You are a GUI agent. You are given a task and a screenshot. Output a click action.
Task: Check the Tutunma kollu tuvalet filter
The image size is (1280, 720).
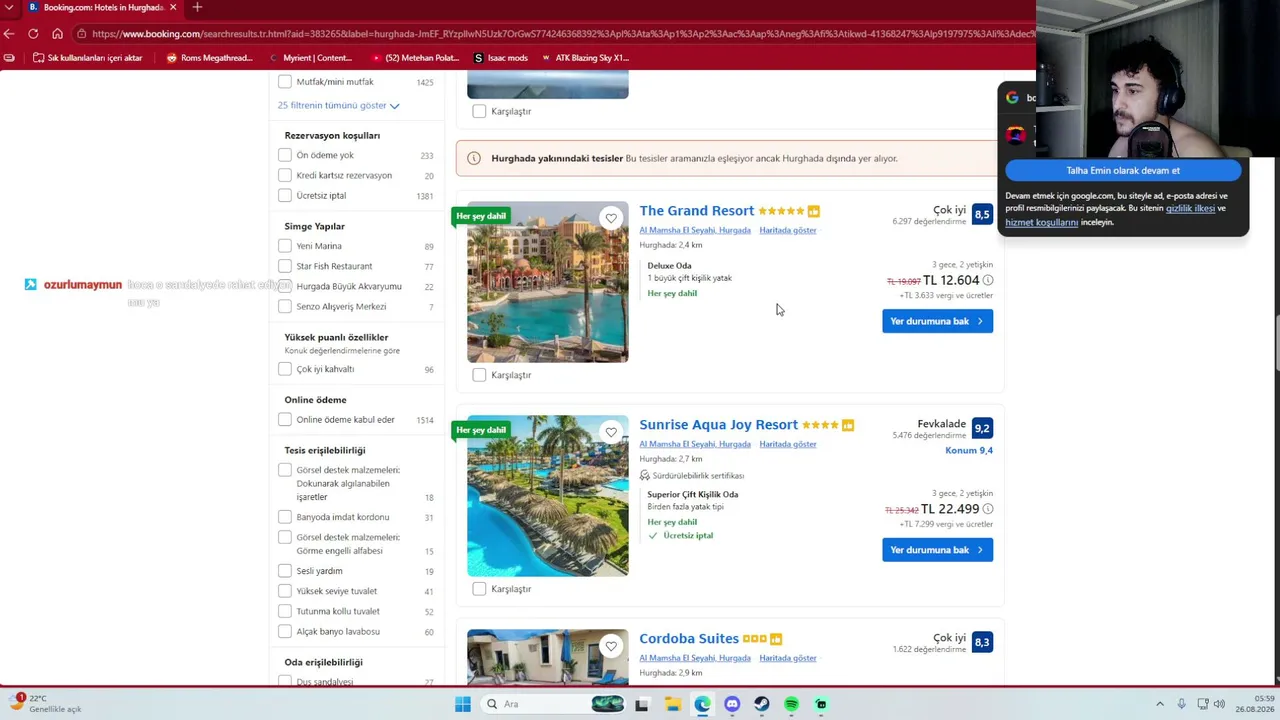point(285,611)
